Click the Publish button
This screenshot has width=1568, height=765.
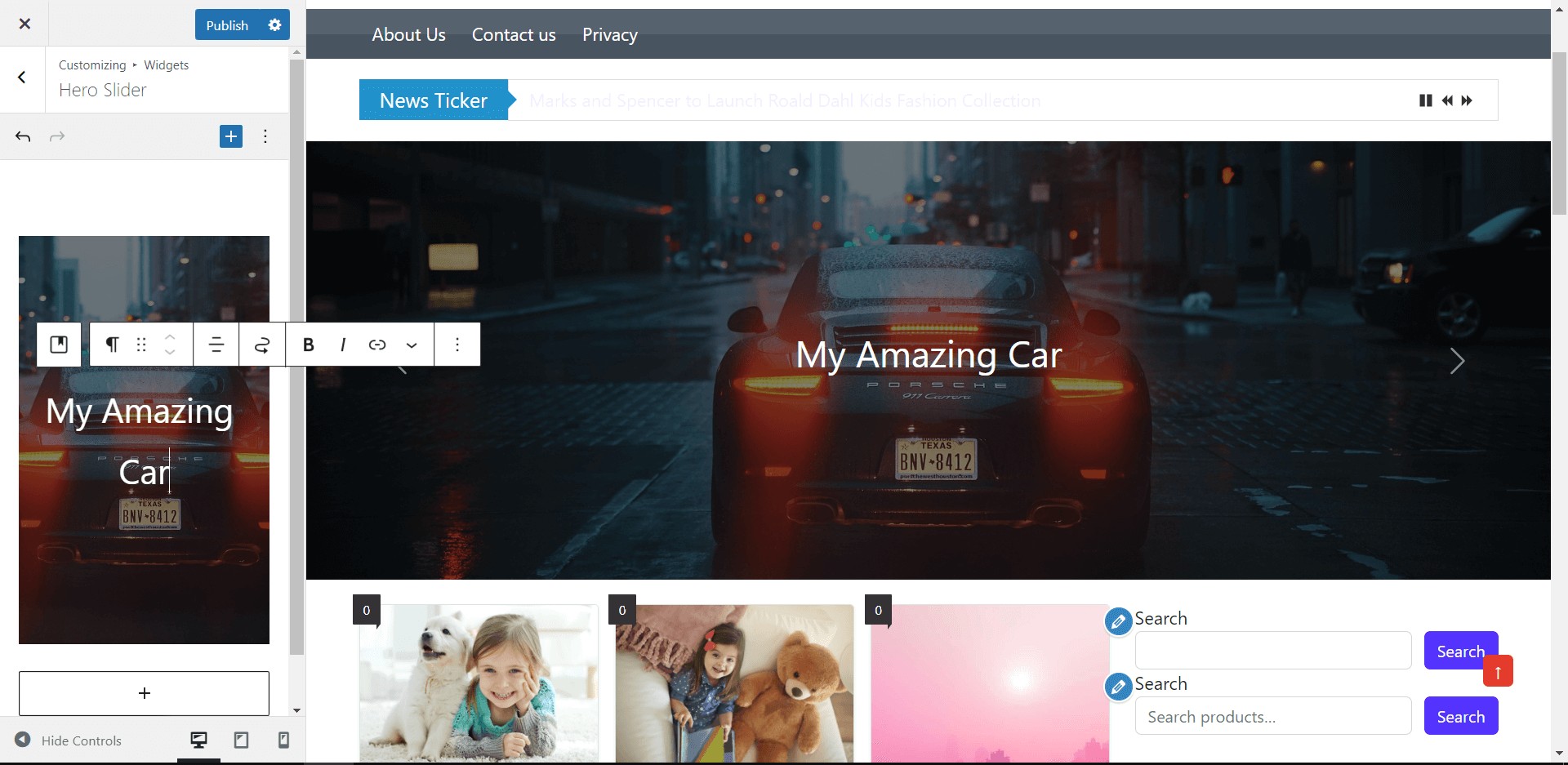[227, 25]
